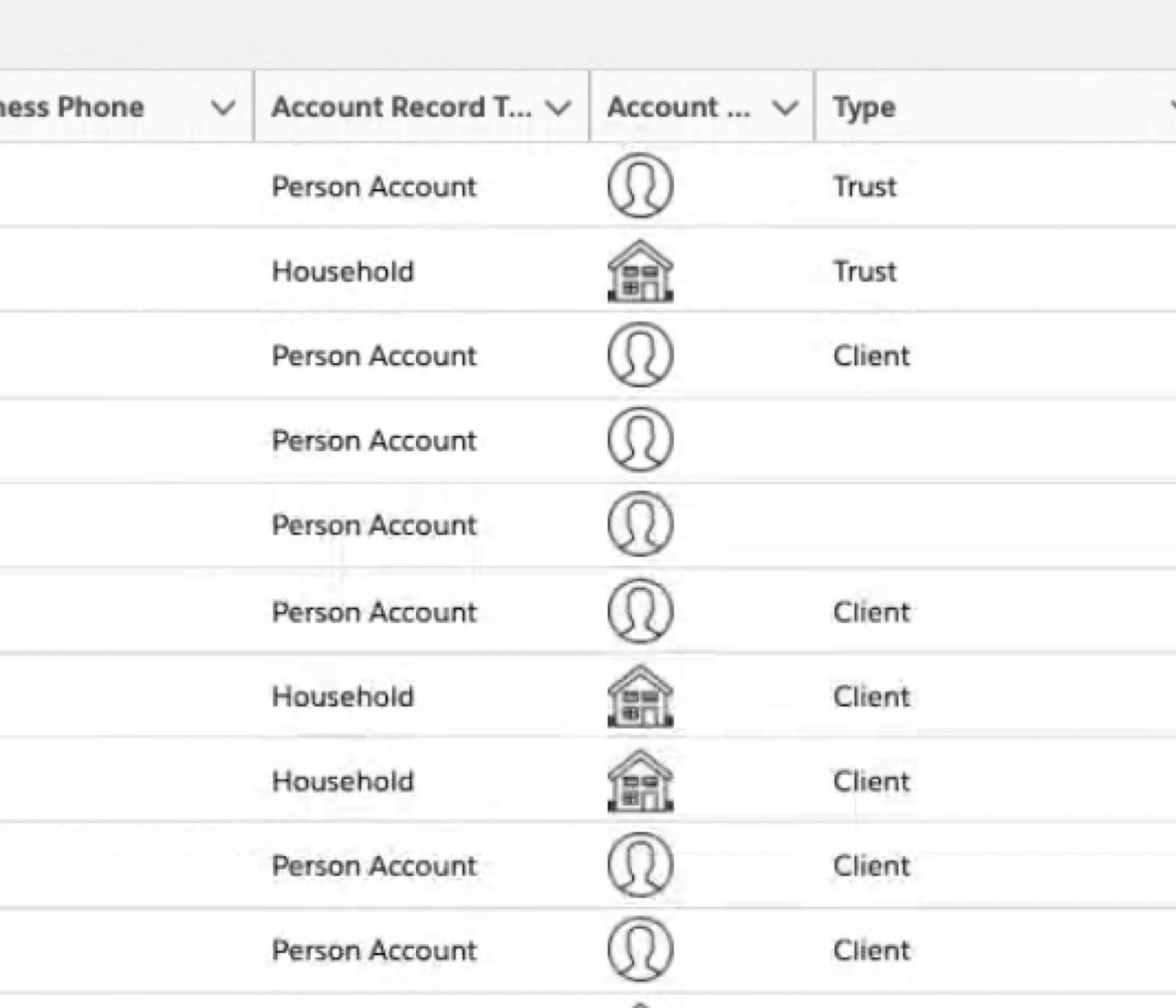Click the person icon in last full row
The height and width of the screenshot is (1008, 1176).
click(639, 949)
